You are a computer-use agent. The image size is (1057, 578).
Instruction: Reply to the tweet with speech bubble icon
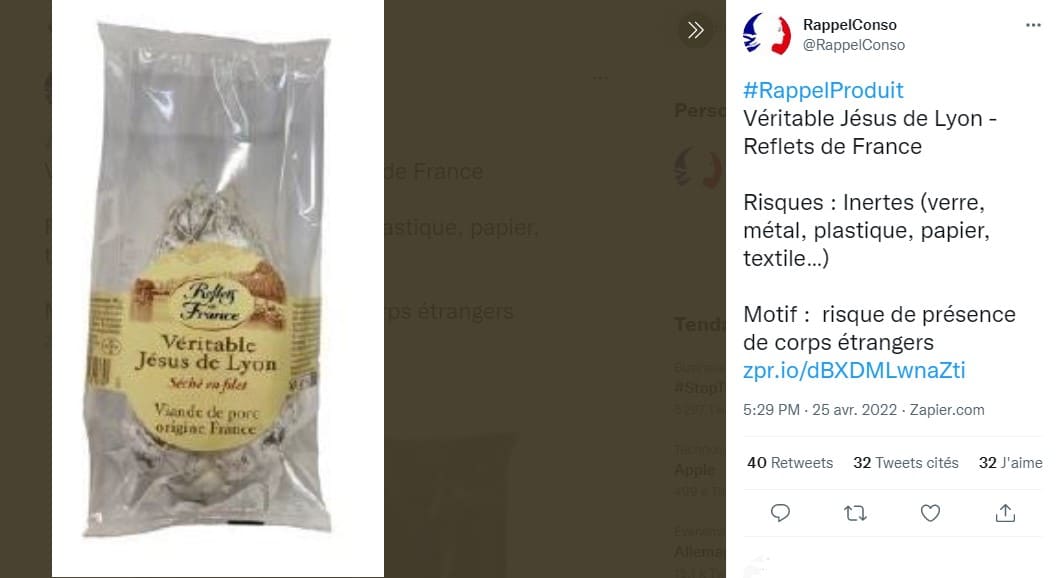point(780,513)
